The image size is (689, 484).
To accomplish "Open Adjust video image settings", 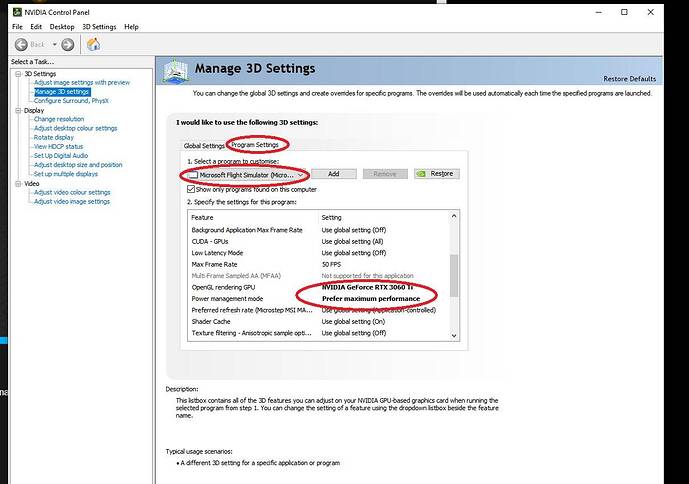I will [x=72, y=202].
